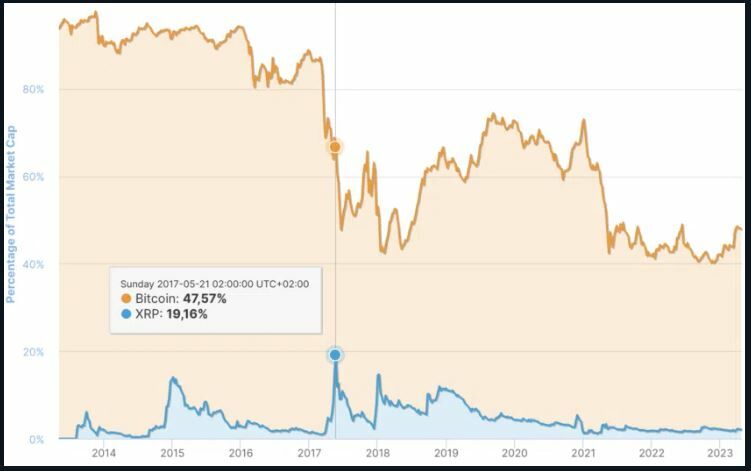Click the 2019 x-axis year label
Image resolution: width=751 pixels, height=471 pixels.
(446, 453)
